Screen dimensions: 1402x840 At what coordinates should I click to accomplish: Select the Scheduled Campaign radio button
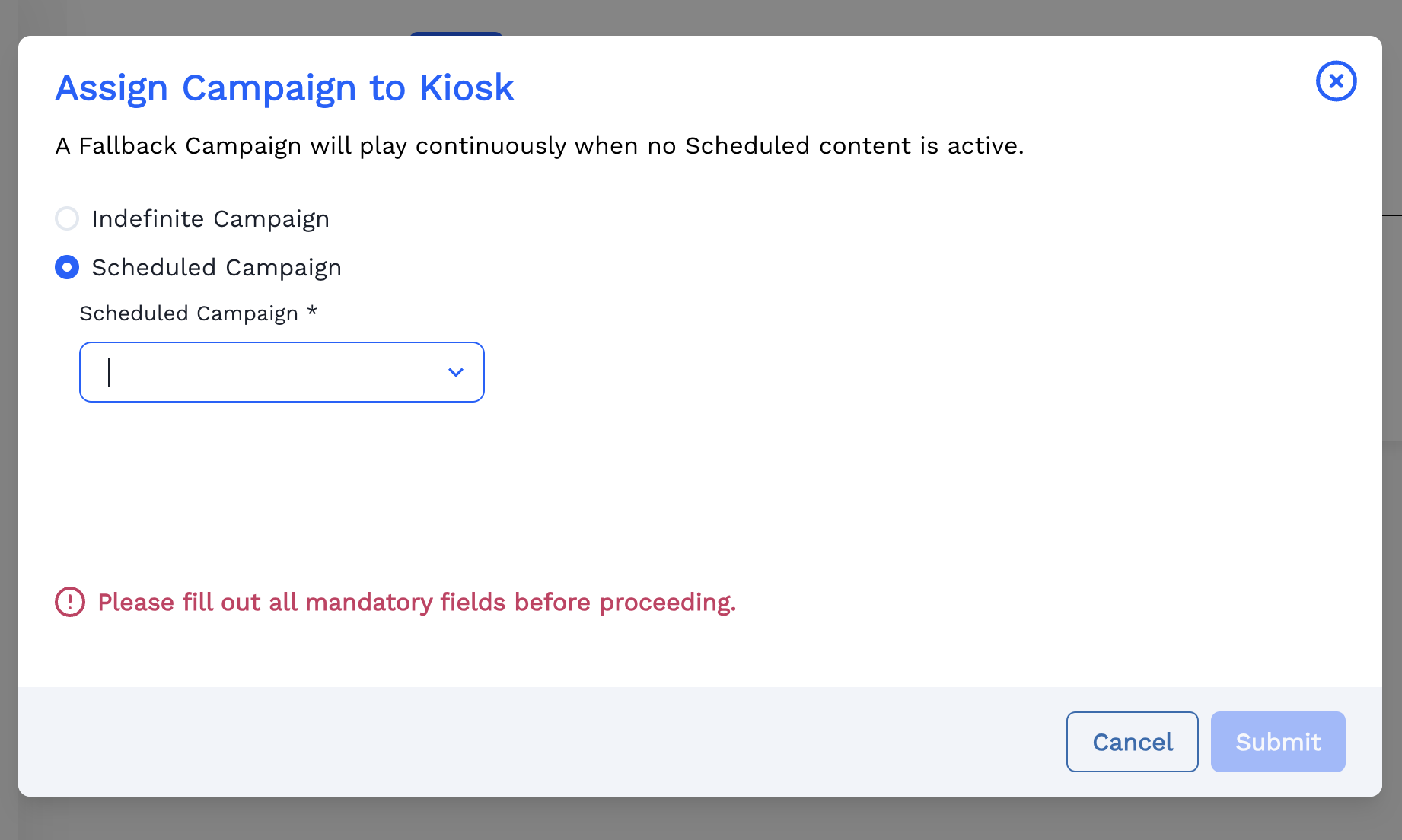(67, 268)
